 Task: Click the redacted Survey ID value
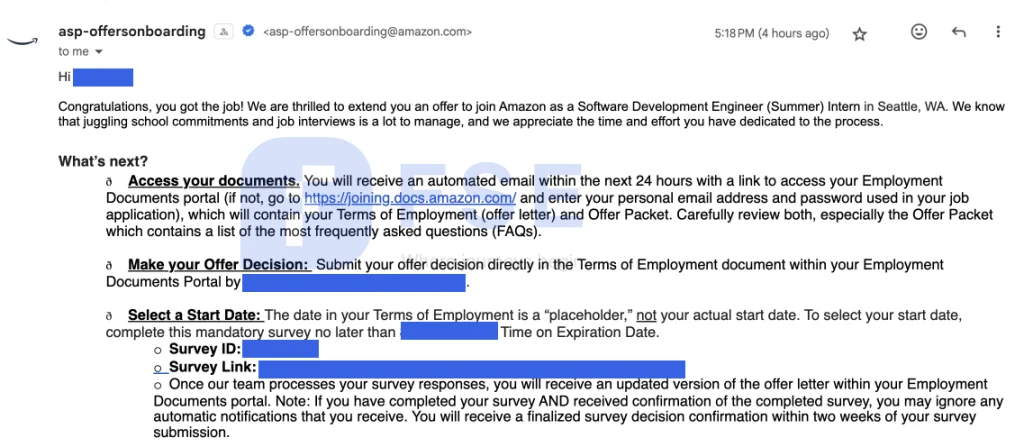[280, 349]
